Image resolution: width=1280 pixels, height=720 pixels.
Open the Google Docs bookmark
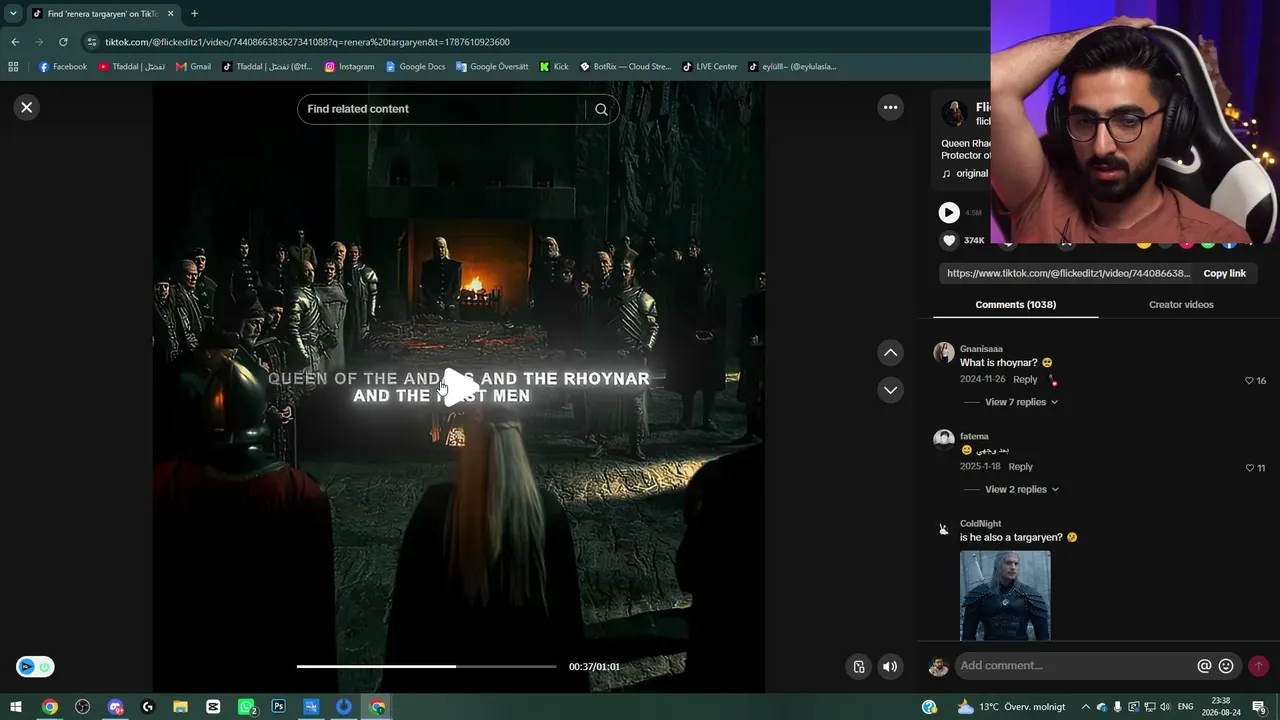coord(415,67)
